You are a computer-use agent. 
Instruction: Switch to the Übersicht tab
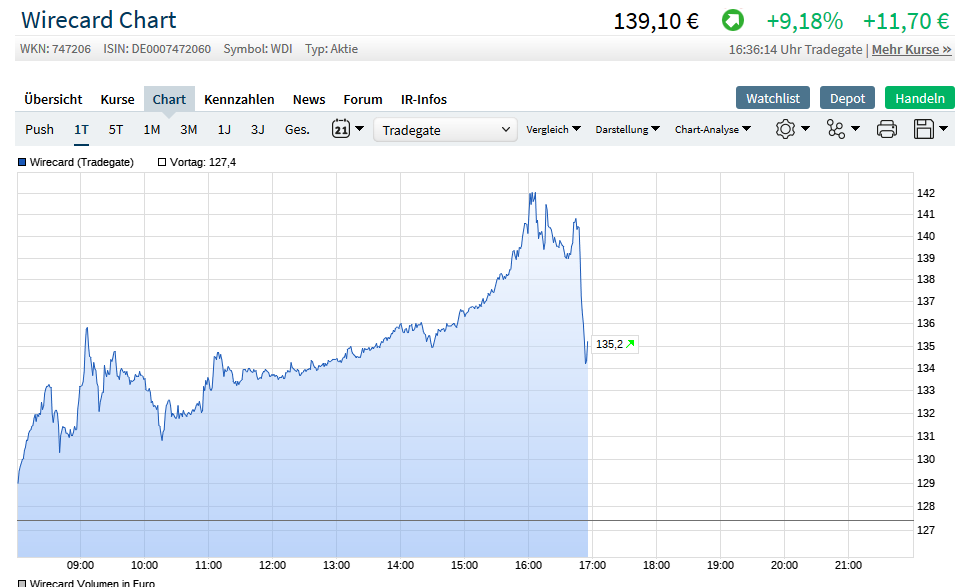coord(53,99)
